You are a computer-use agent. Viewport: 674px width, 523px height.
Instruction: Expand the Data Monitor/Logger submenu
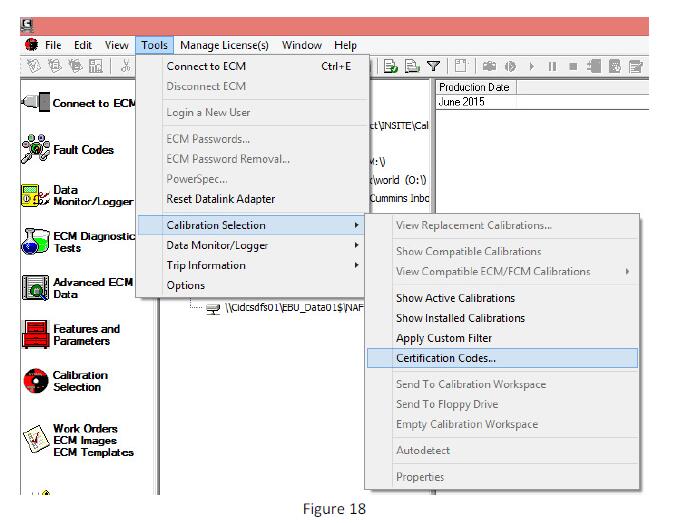[252, 245]
